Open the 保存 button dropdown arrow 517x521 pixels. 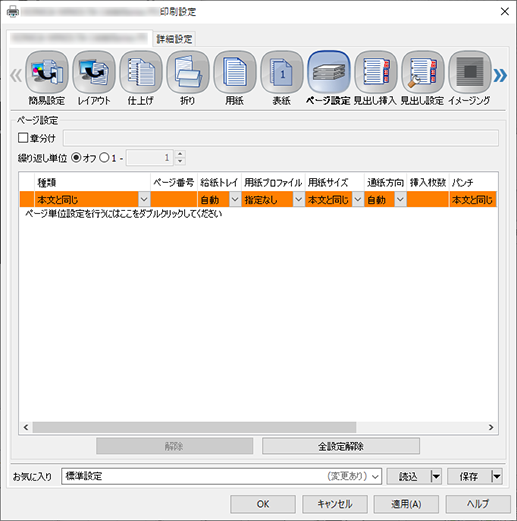(x=497, y=476)
